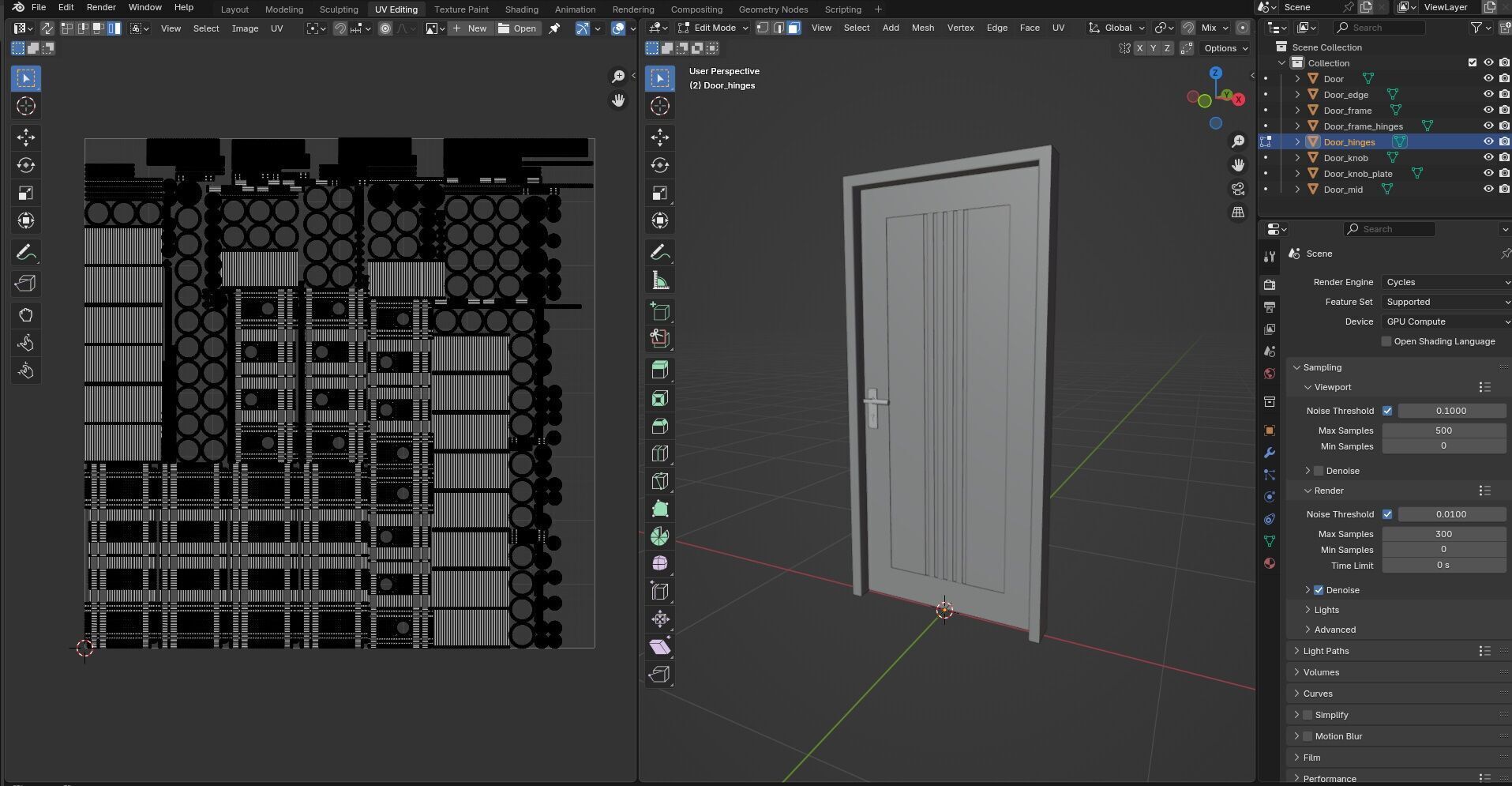The image size is (1512, 786).
Task: Open the Global transform orientation dropdown
Action: coord(1116,28)
